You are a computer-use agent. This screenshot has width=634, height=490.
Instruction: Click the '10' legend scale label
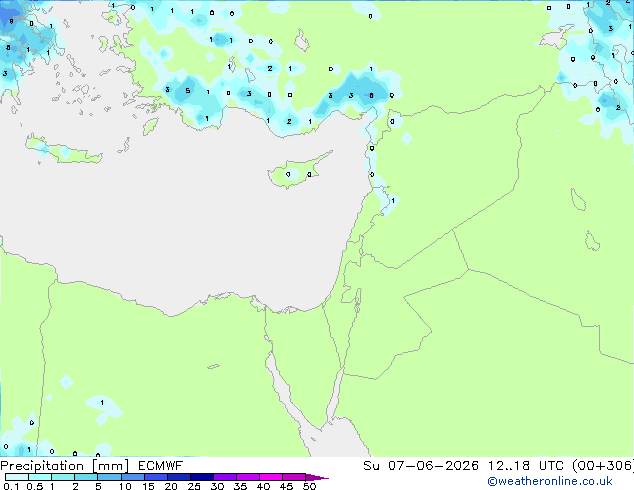click(x=125, y=486)
